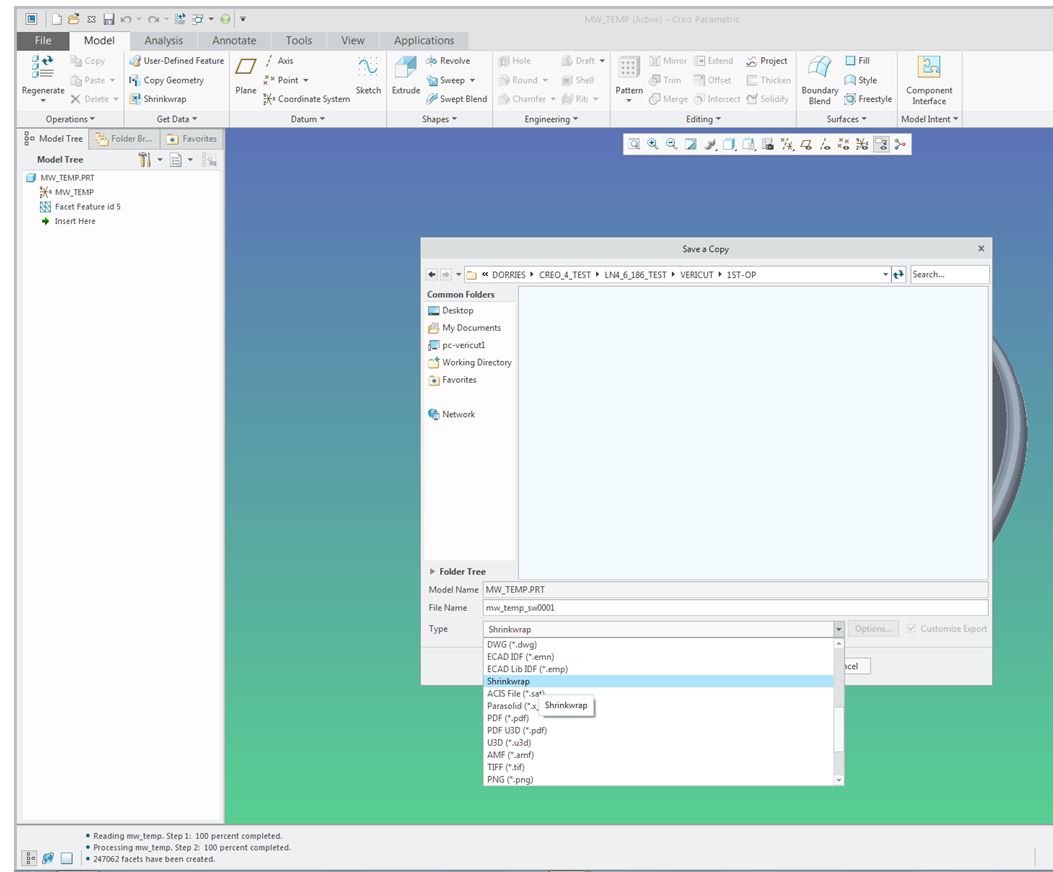Expand the Datum group dropdown
Viewport: 1053px width, 872px height.
tap(308, 119)
